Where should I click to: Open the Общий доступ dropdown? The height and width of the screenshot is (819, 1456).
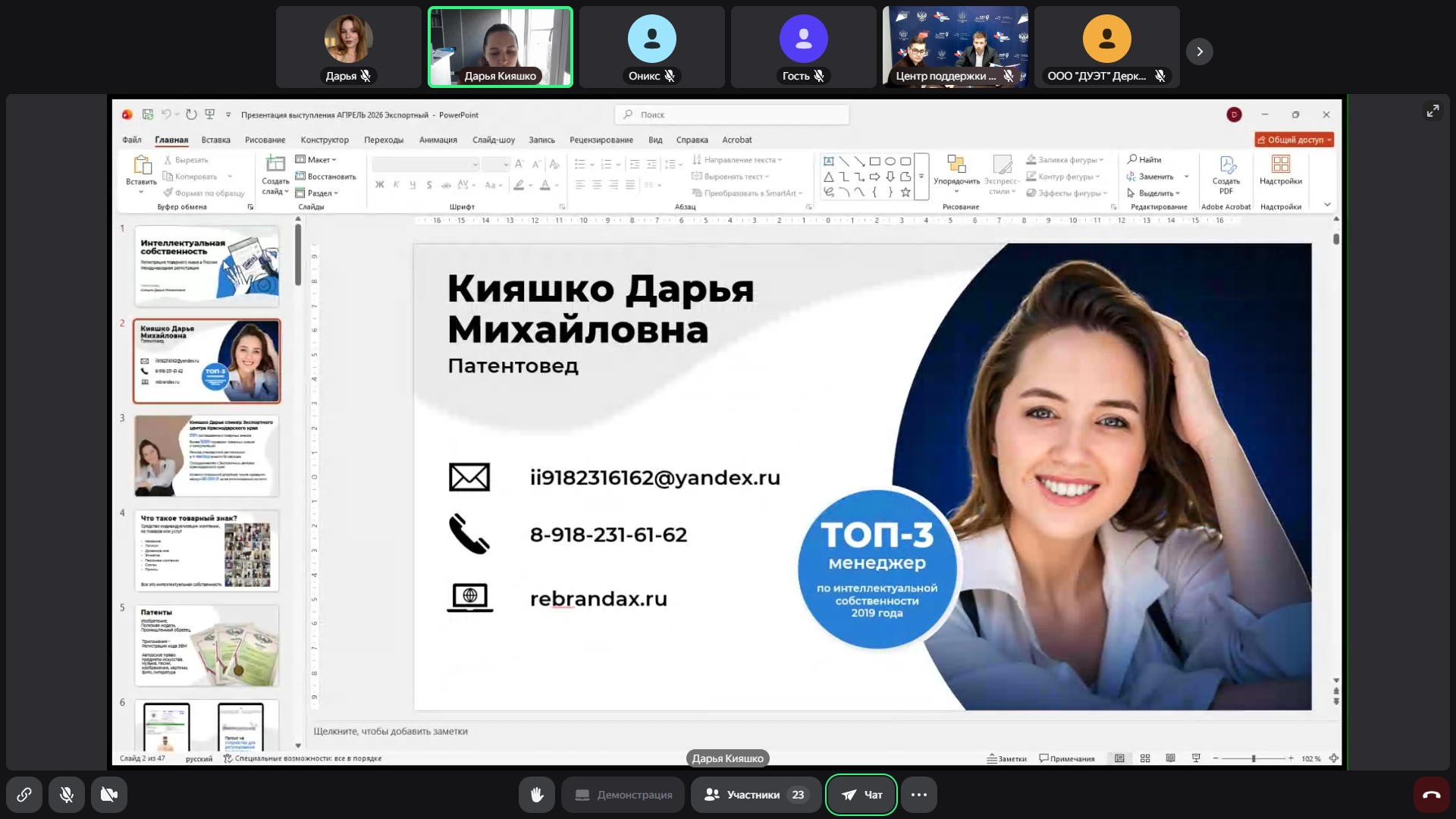pos(1294,140)
